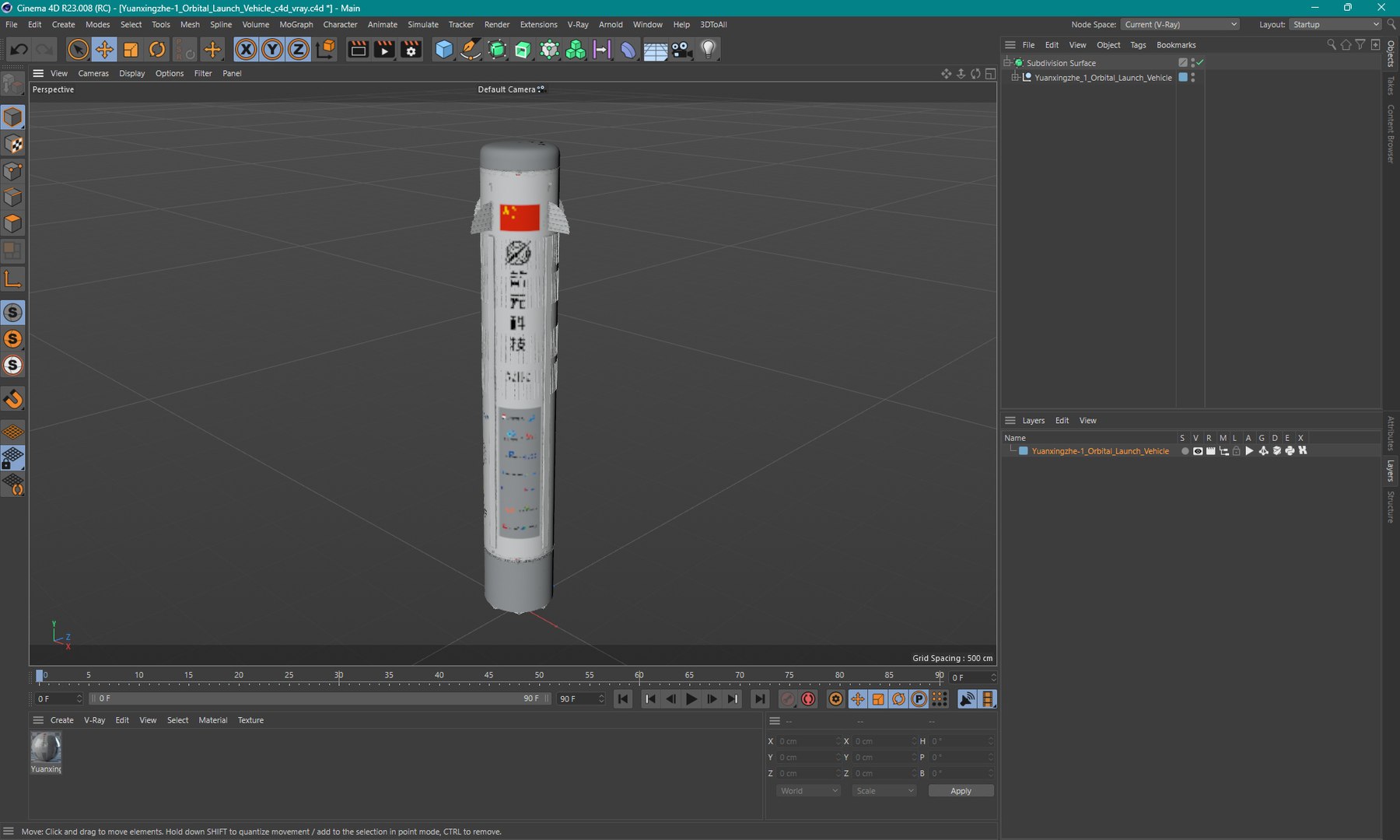Viewport: 1400px width, 840px height.
Task: Switch to Texture mode
Action: click(x=13, y=145)
